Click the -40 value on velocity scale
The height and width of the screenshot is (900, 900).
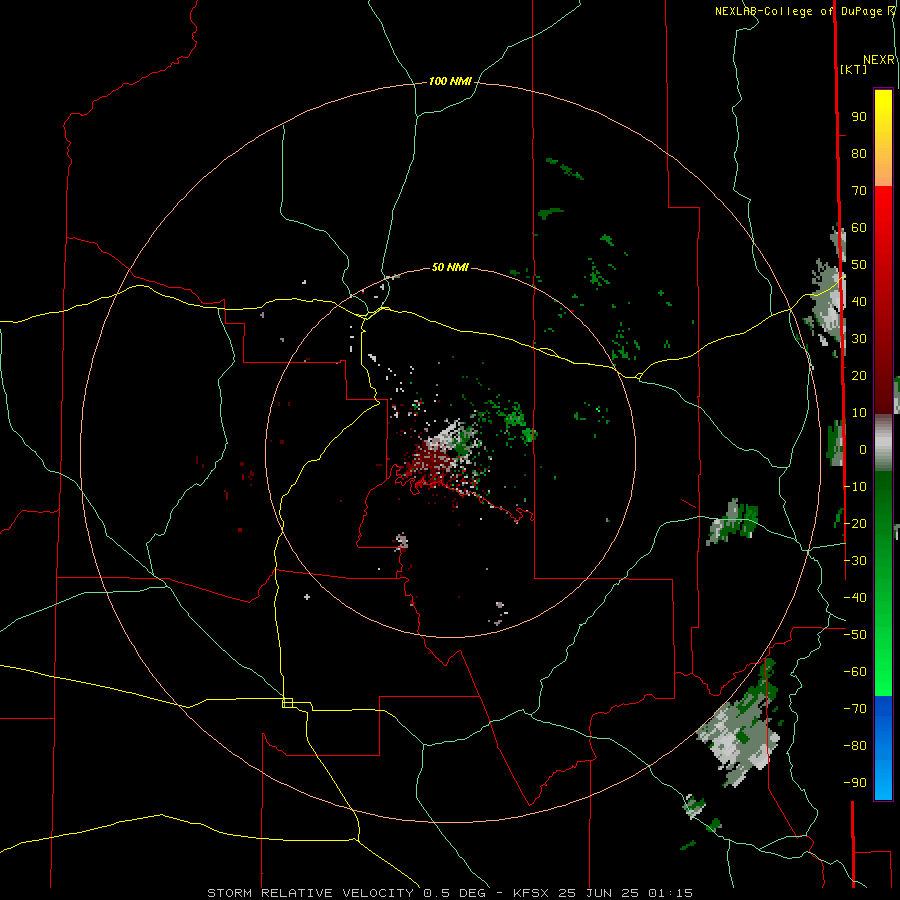pyautogui.click(x=855, y=598)
